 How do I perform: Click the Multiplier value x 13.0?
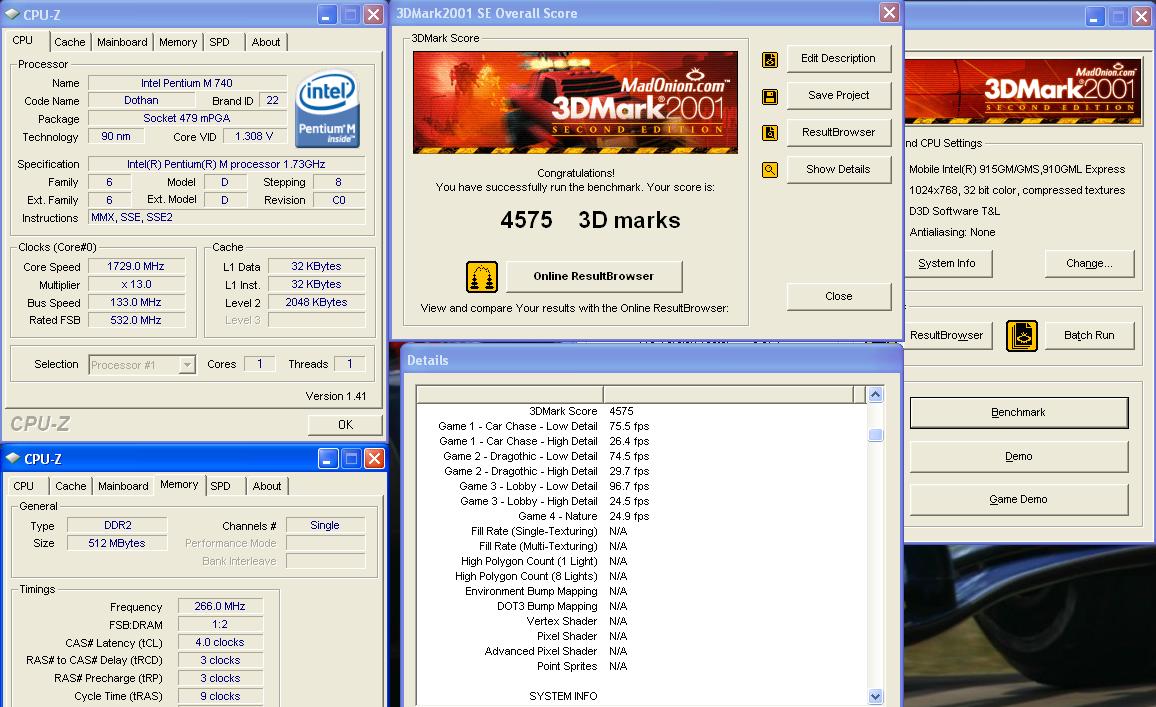pos(136,285)
